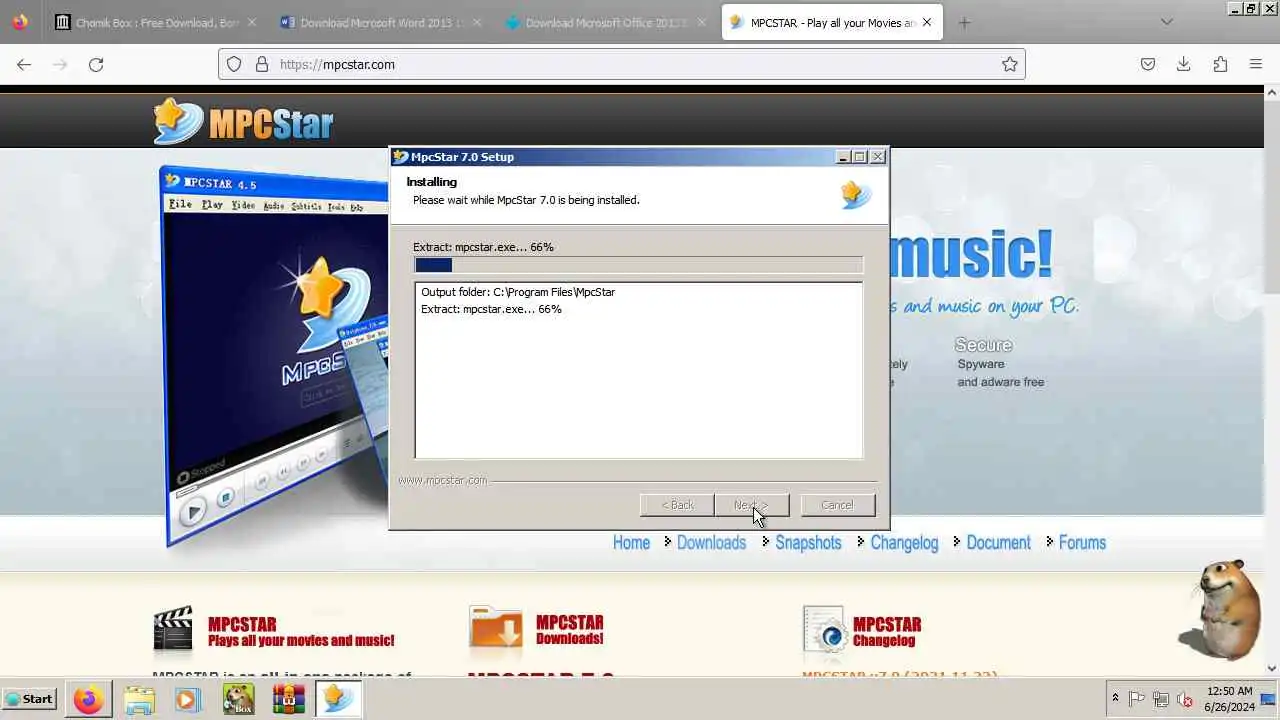Close the Chomik Box tab

click(251, 22)
